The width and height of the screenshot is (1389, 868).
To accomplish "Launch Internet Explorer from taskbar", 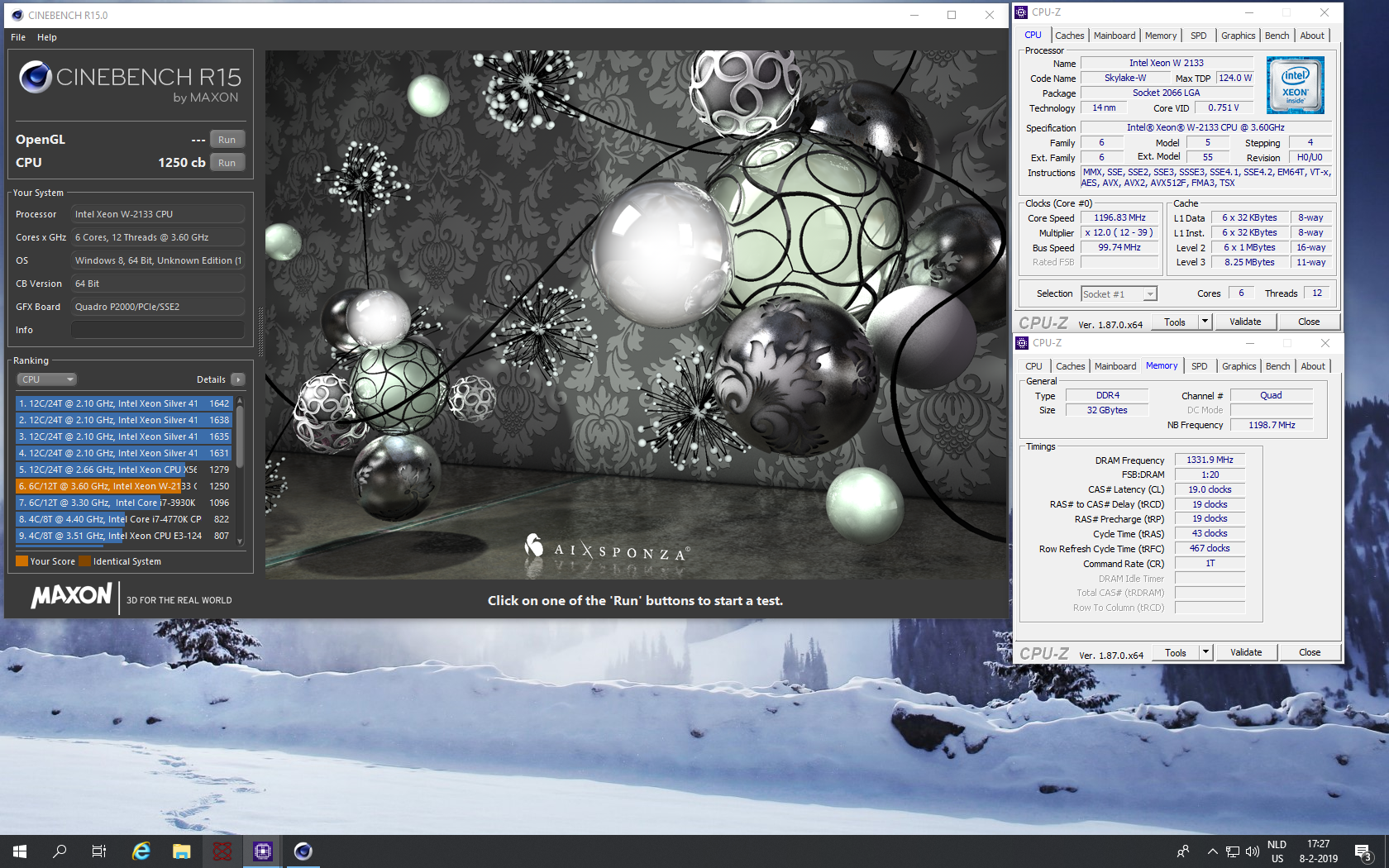I will [x=141, y=851].
